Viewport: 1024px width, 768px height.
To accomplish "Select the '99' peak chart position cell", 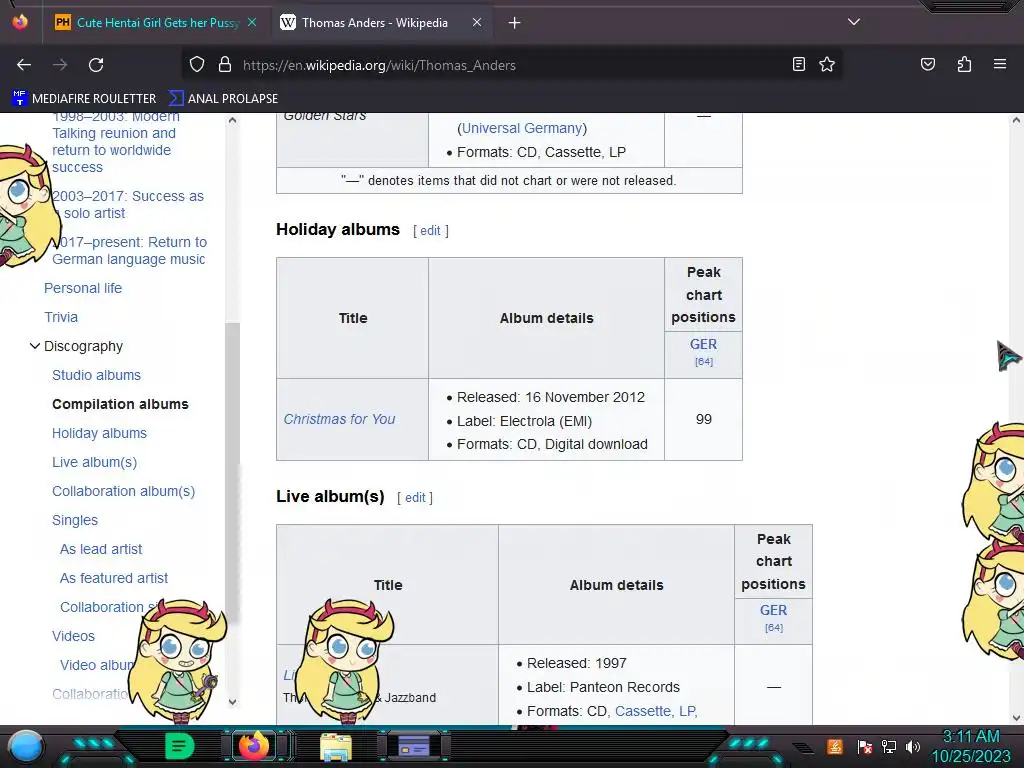I will click(703, 419).
